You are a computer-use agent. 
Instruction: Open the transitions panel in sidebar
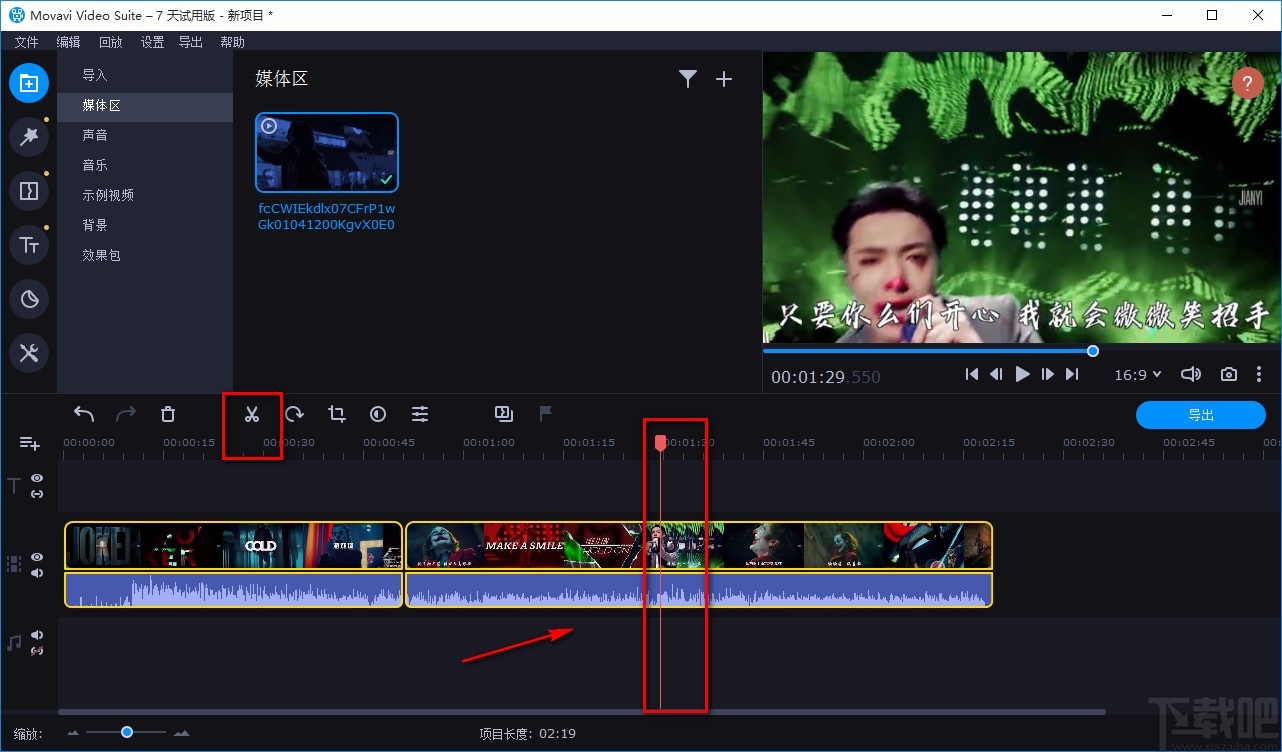click(x=29, y=191)
